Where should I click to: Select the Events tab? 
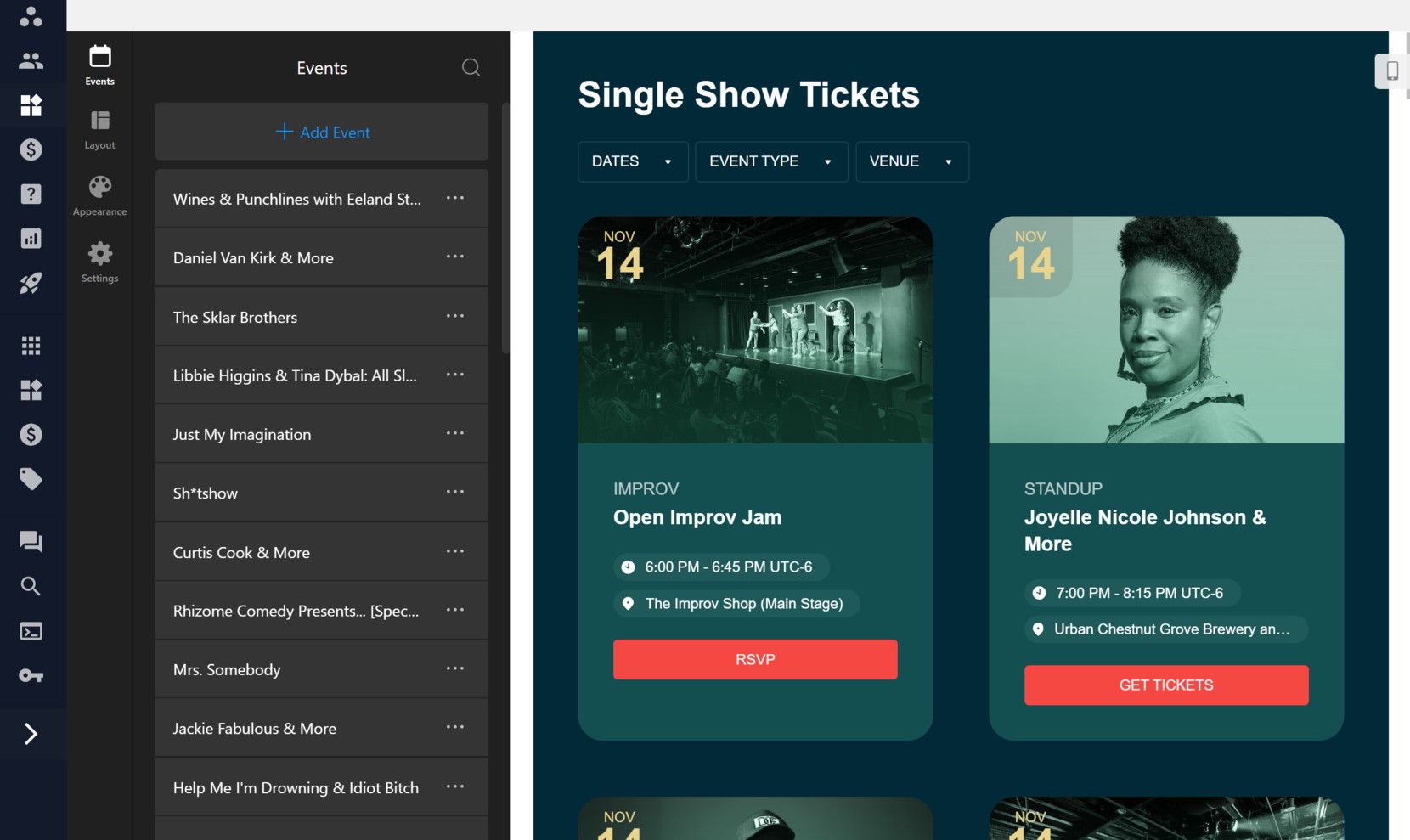[99, 64]
